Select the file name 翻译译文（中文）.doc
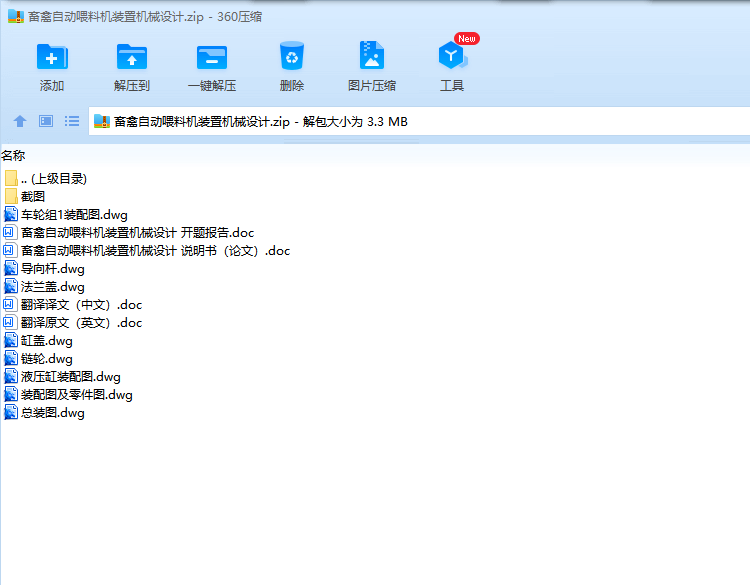The image size is (750, 585). (81, 305)
